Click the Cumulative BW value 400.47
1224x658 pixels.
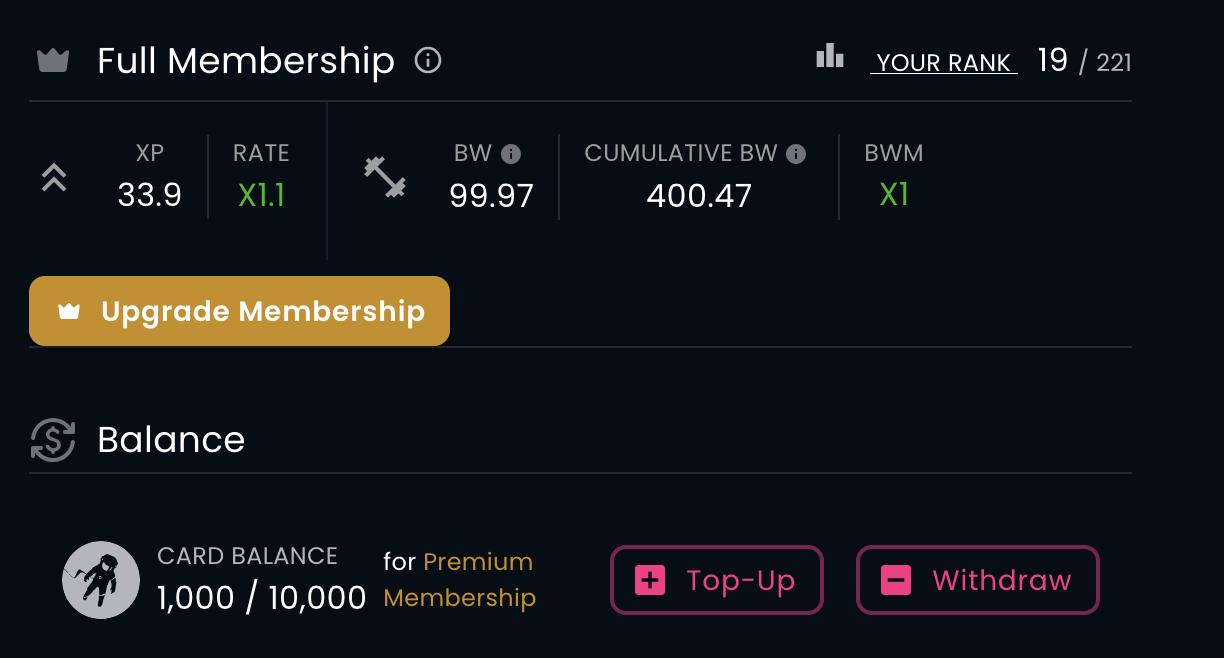point(699,195)
